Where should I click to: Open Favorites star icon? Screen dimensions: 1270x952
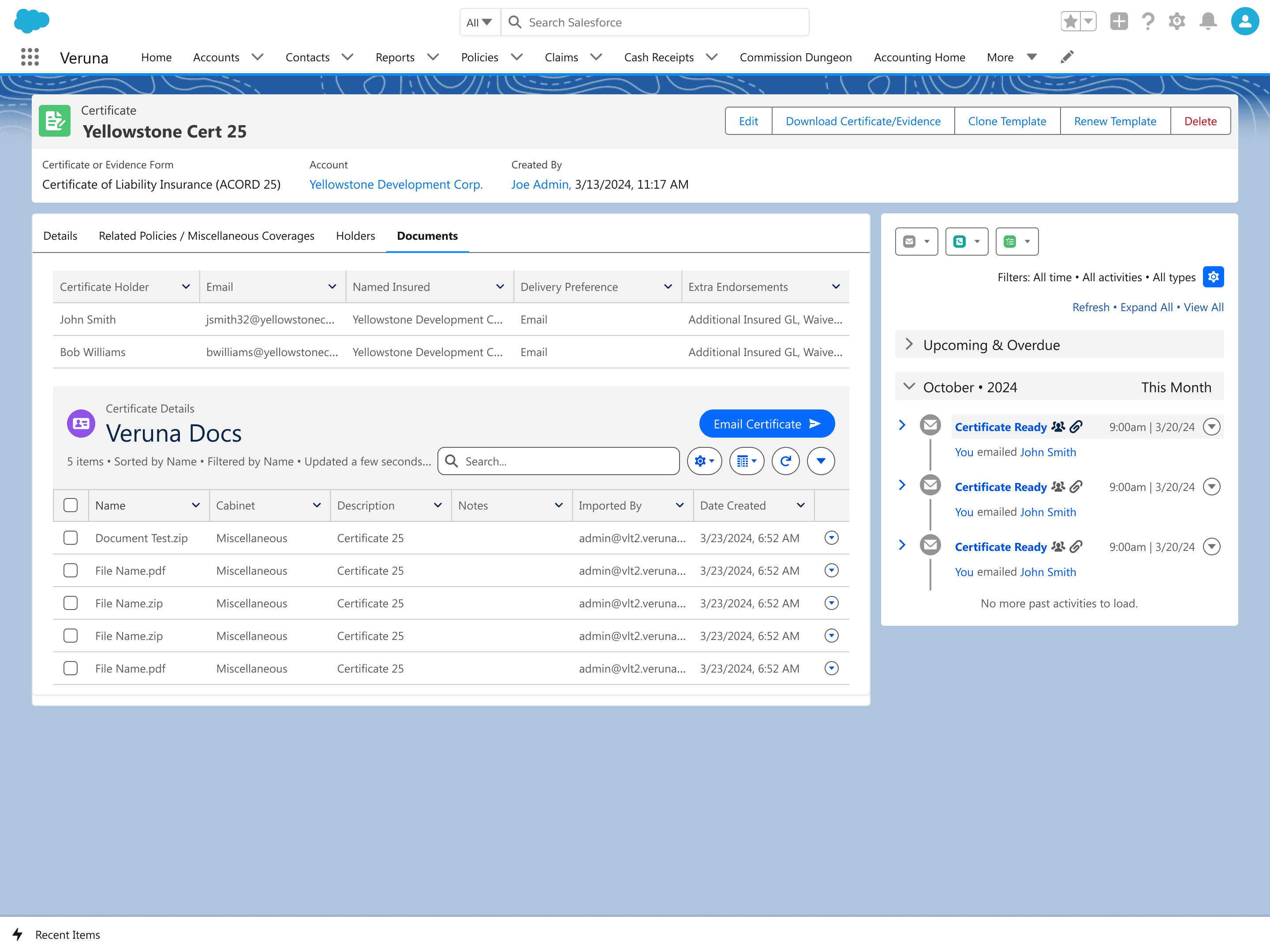[x=1070, y=22]
